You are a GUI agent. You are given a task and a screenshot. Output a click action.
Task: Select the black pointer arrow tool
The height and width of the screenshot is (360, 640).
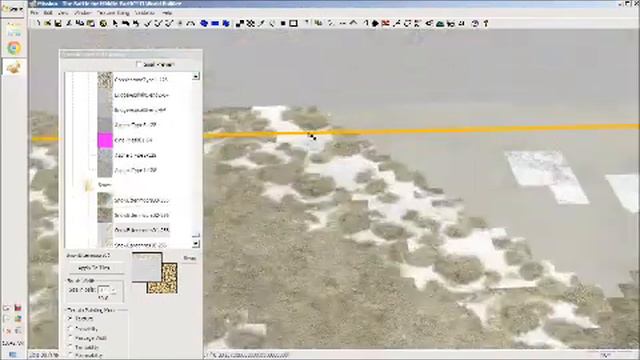(x=115, y=23)
